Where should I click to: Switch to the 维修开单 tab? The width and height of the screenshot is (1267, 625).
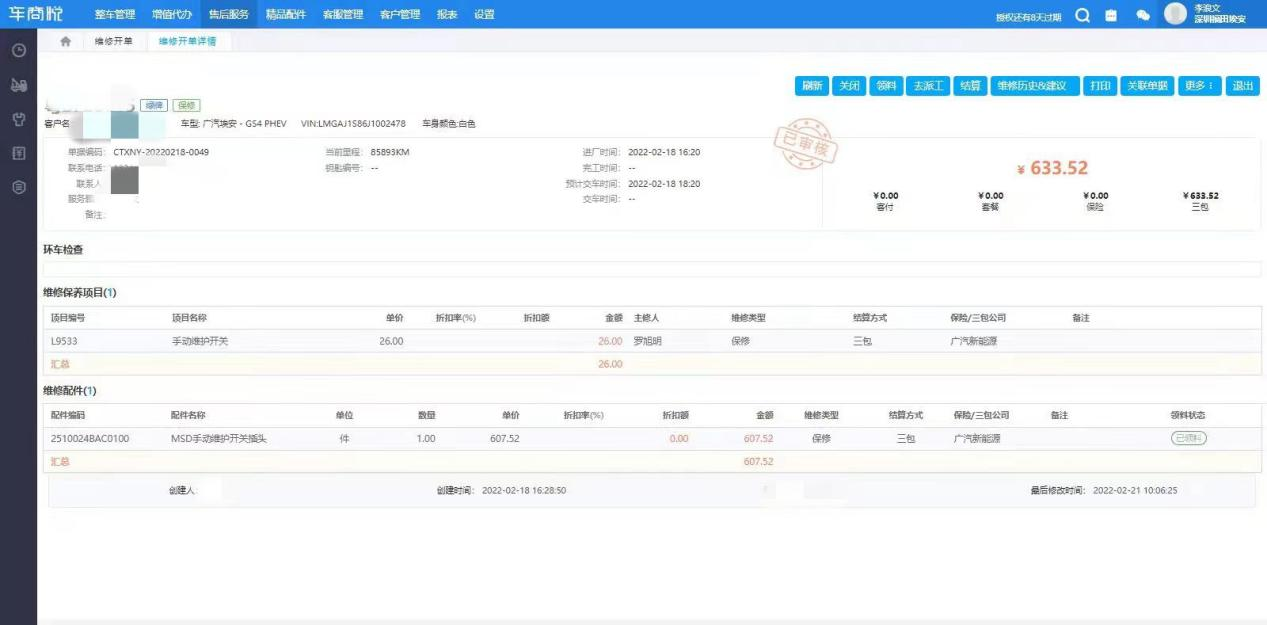pos(112,41)
